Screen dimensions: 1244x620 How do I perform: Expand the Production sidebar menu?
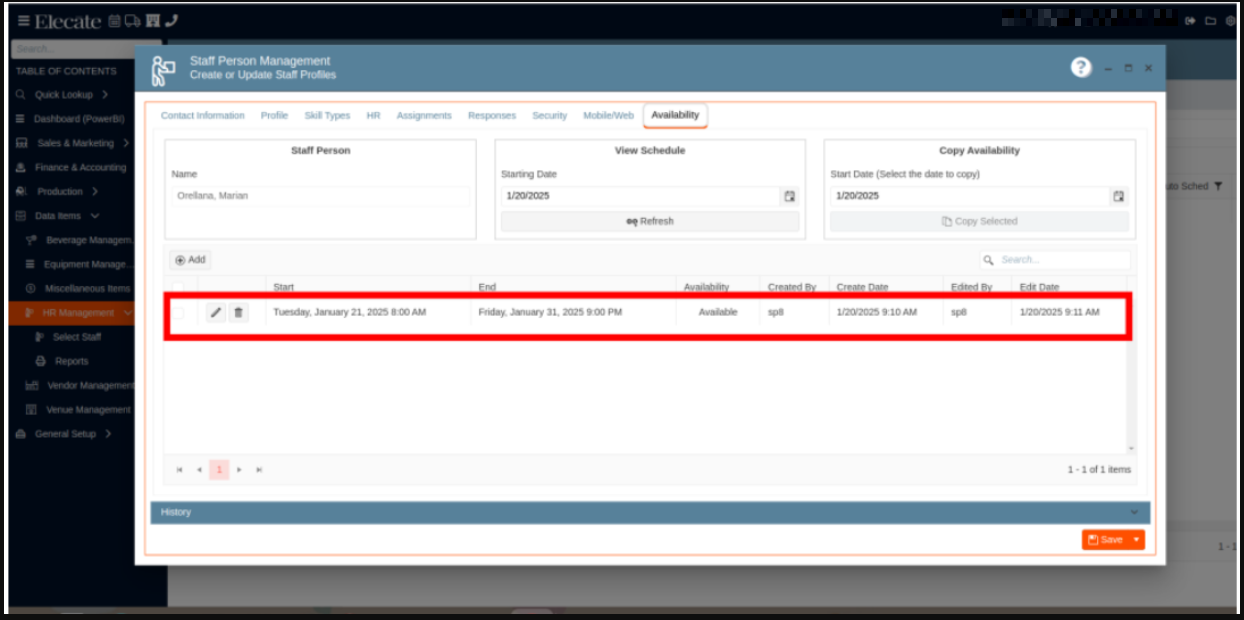[95, 191]
